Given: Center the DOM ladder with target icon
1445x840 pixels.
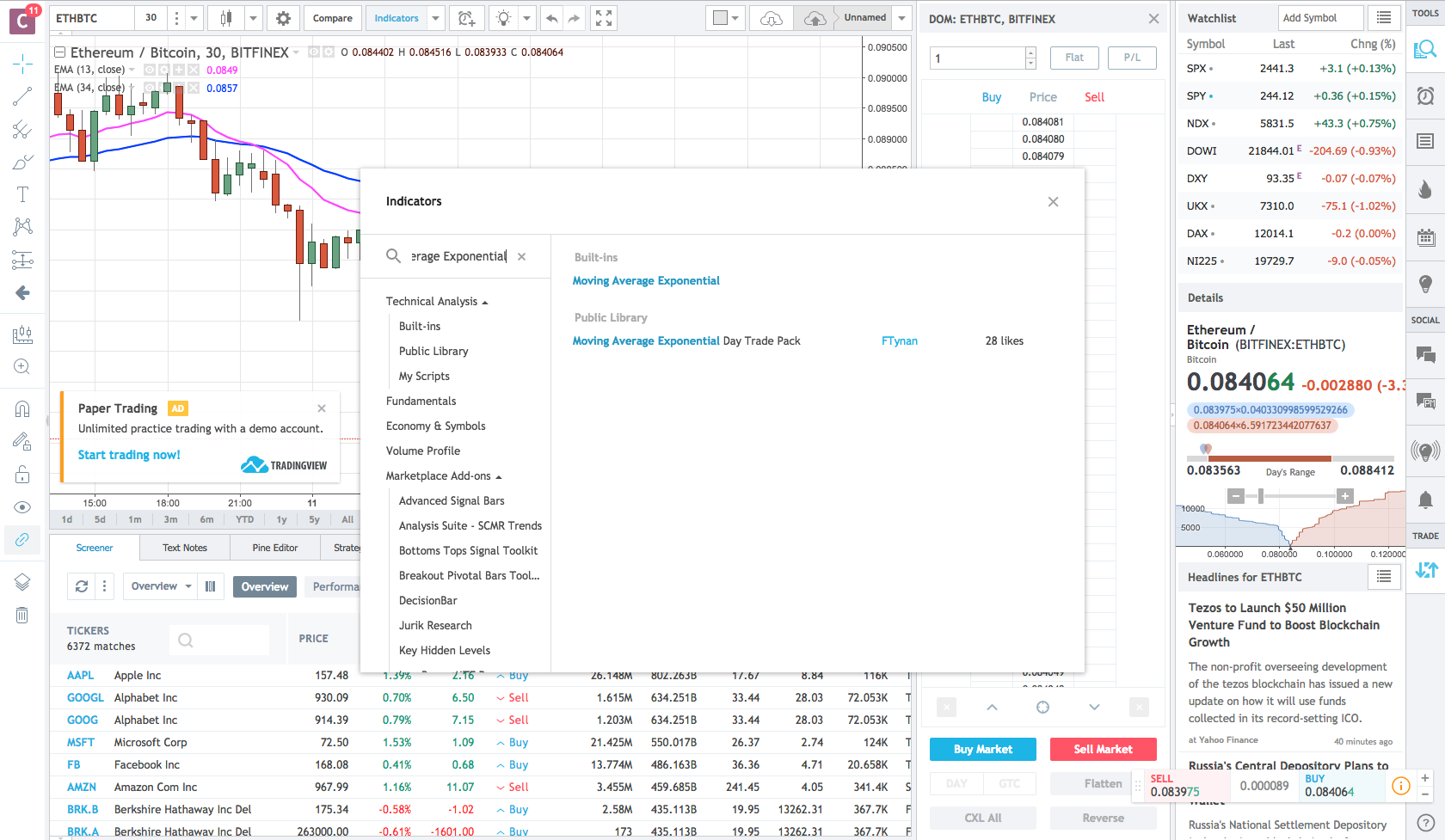Looking at the screenshot, I should pos(1042,707).
